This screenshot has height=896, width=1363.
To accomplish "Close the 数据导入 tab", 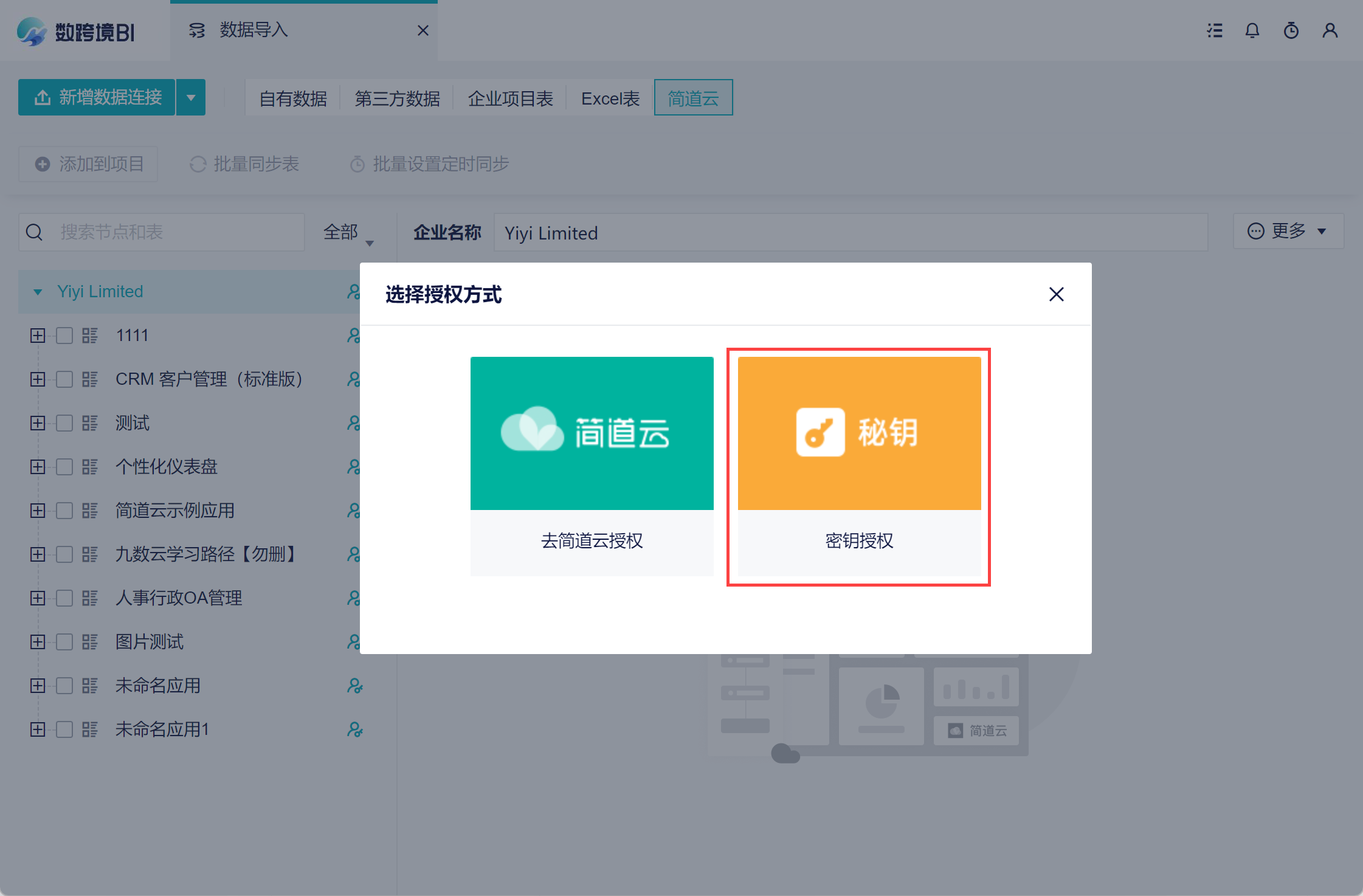I will (423, 30).
